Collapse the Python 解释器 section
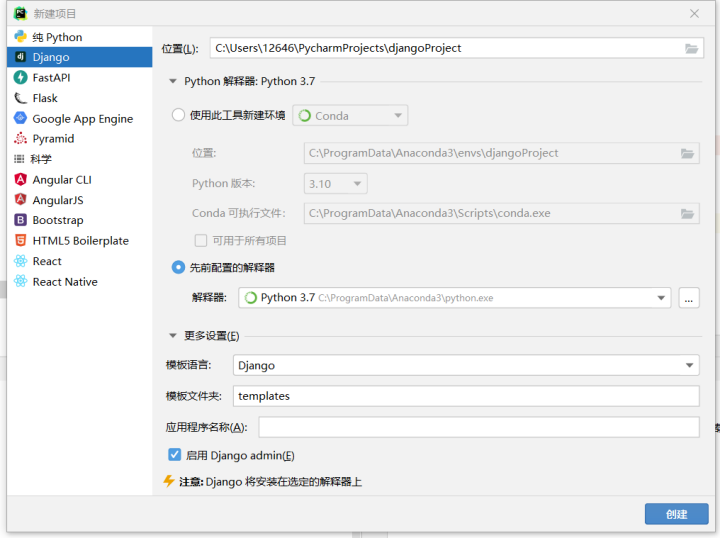This screenshot has height=538, width=720. [173, 81]
